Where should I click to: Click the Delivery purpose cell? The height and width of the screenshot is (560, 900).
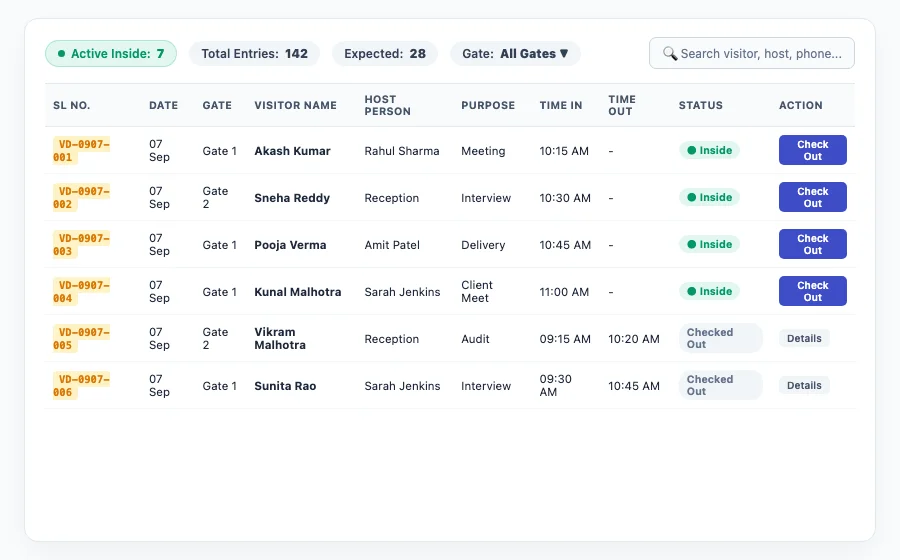click(x=483, y=245)
